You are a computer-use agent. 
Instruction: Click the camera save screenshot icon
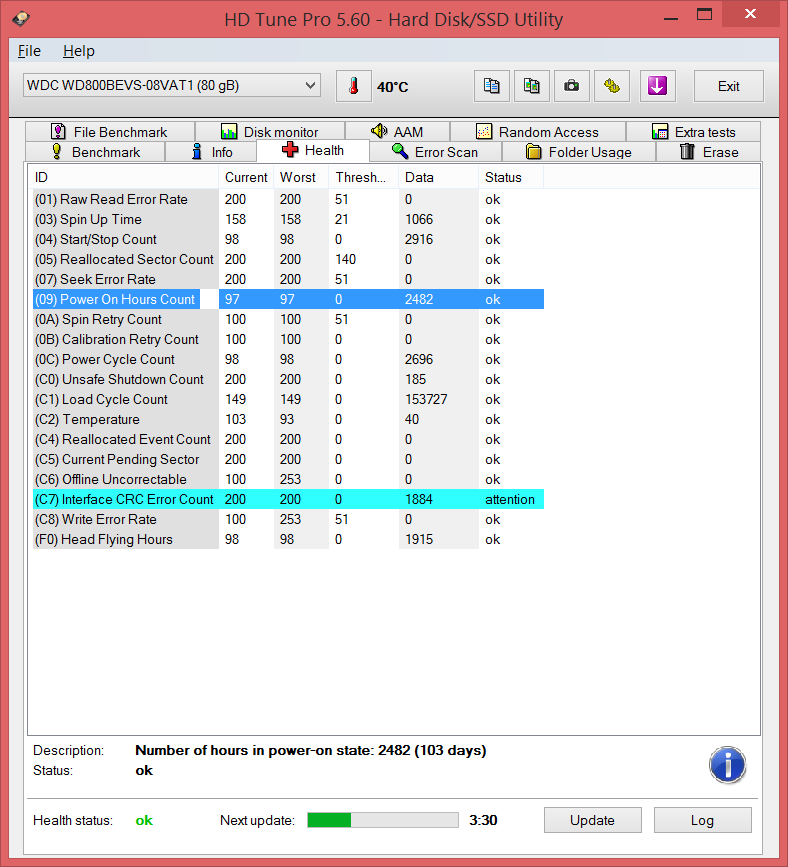click(x=571, y=86)
